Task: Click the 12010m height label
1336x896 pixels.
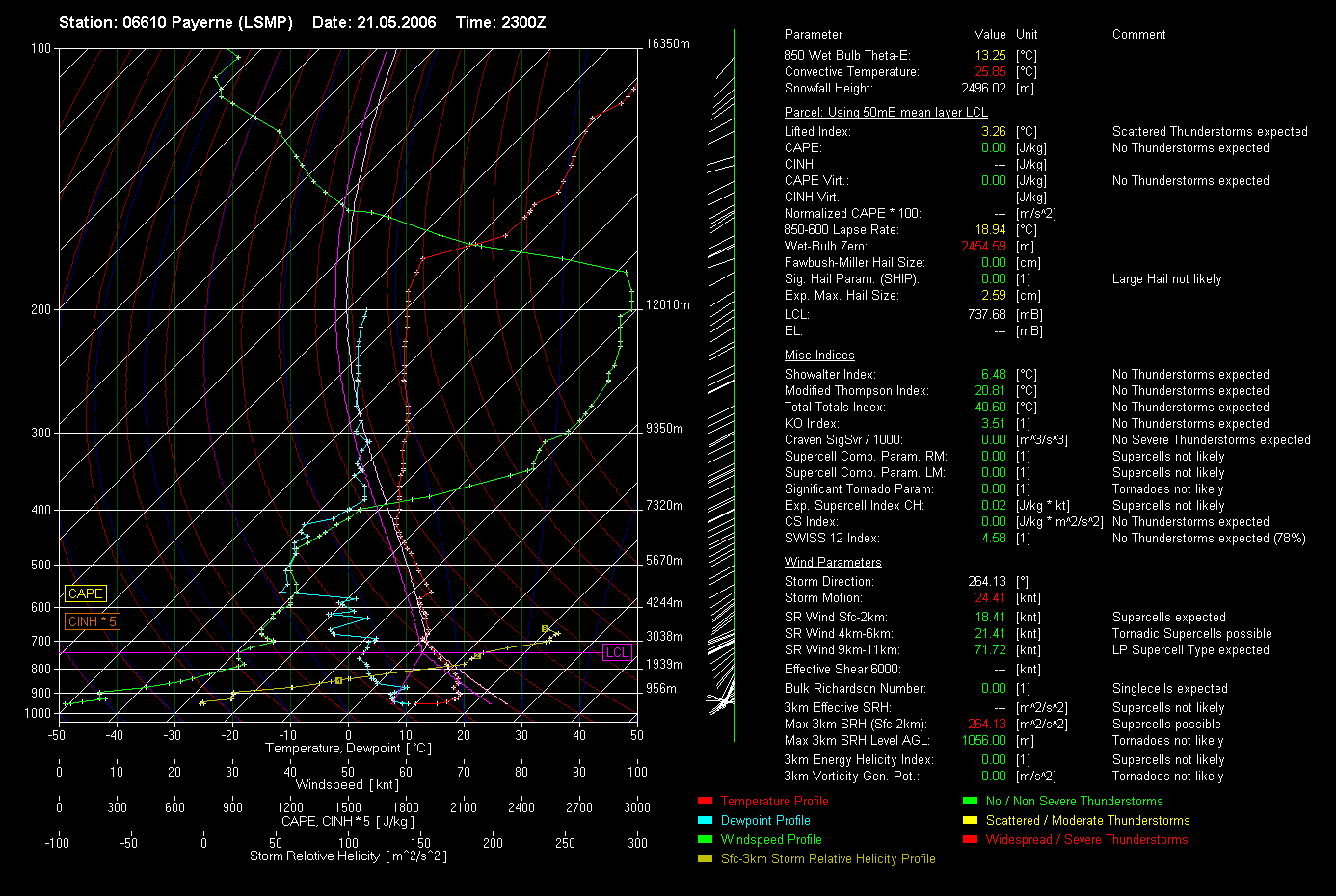Action: coord(667,304)
